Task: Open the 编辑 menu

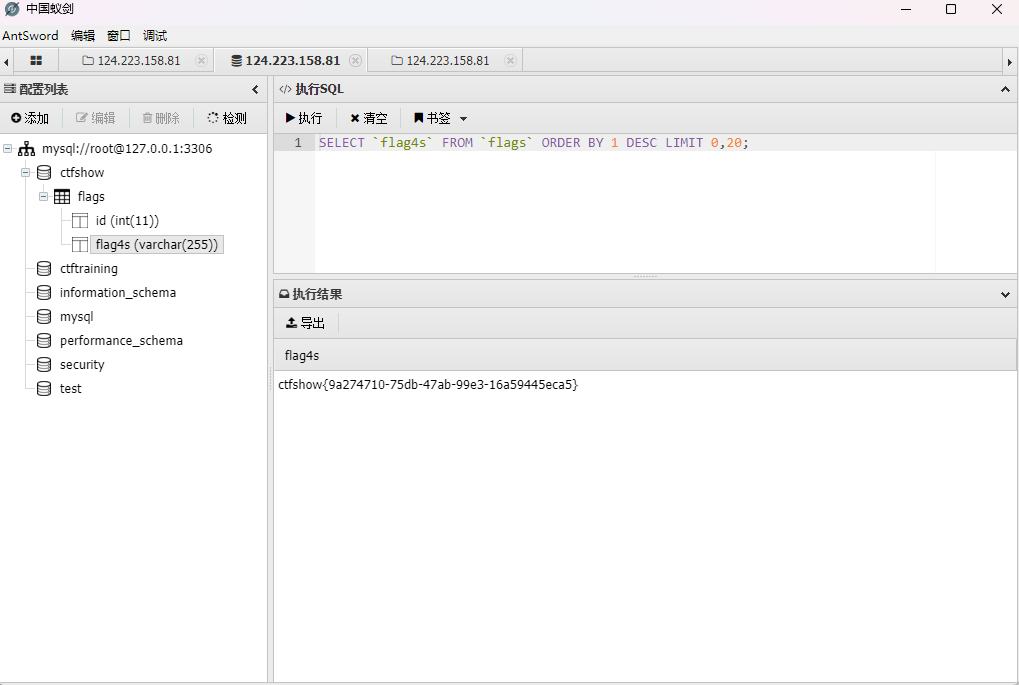Action: (x=83, y=35)
